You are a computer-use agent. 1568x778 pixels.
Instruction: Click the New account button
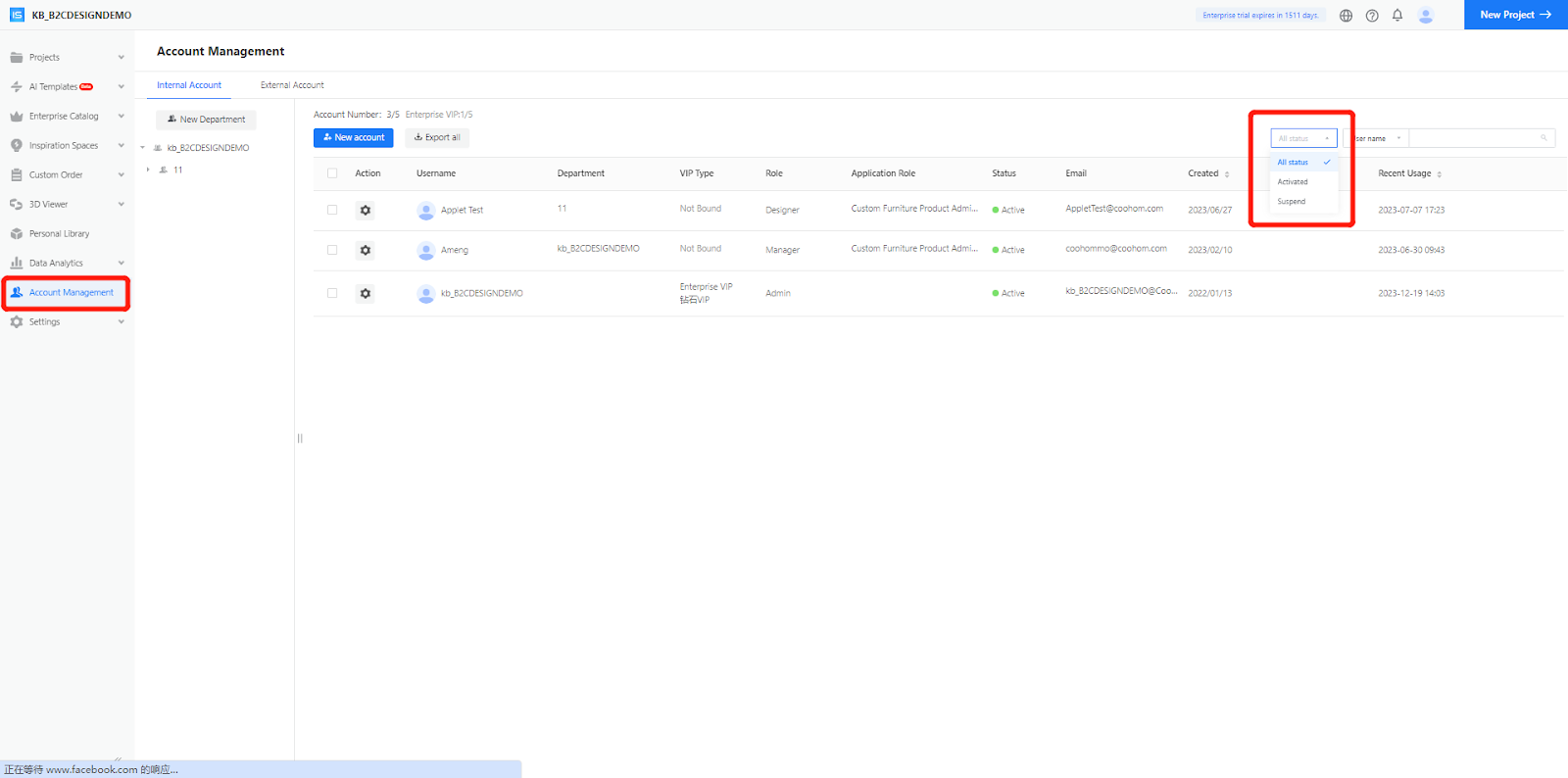tap(353, 138)
